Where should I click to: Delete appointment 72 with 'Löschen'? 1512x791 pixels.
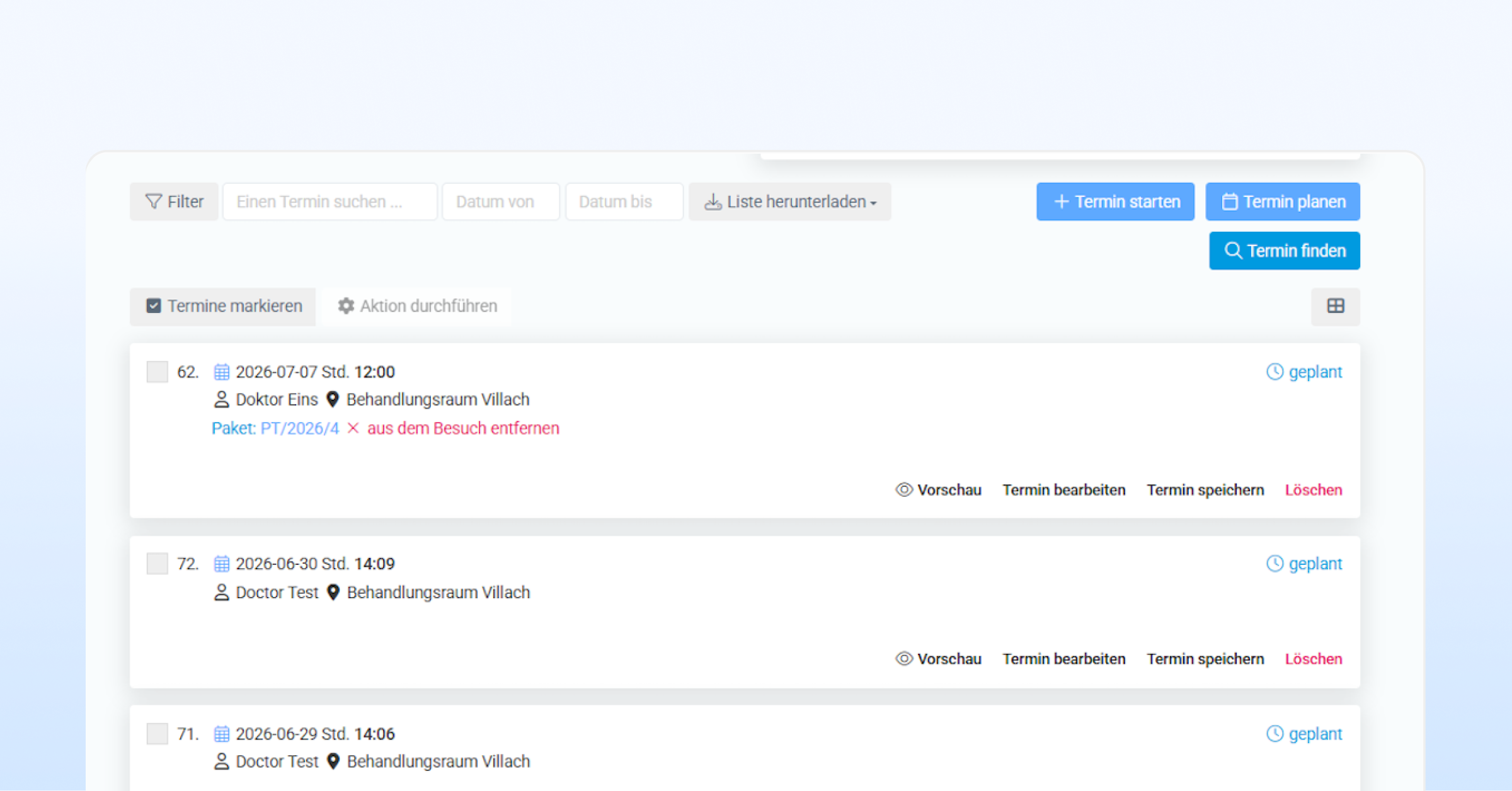pyautogui.click(x=1314, y=659)
